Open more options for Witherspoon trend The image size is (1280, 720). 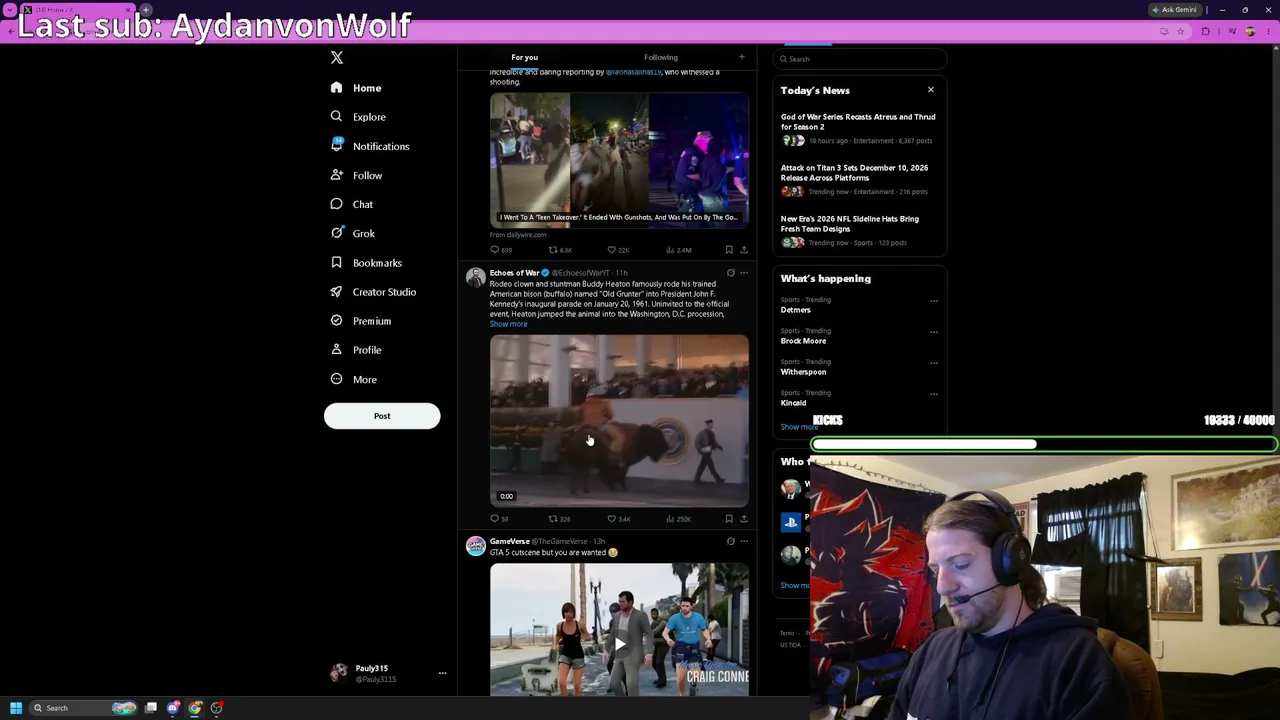pos(934,363)
